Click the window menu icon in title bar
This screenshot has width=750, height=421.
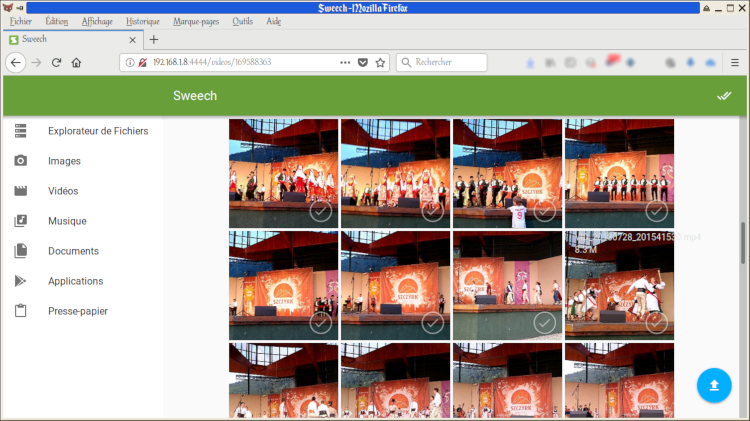pyautogui.click(x=8, y=8)
